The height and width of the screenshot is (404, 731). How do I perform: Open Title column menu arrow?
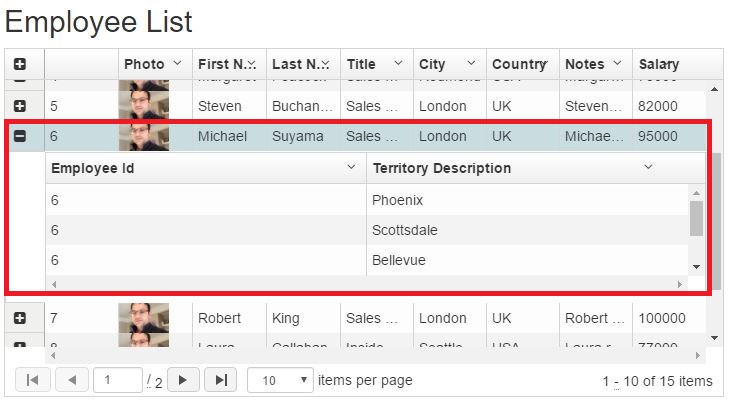click(x=399, y=63)
